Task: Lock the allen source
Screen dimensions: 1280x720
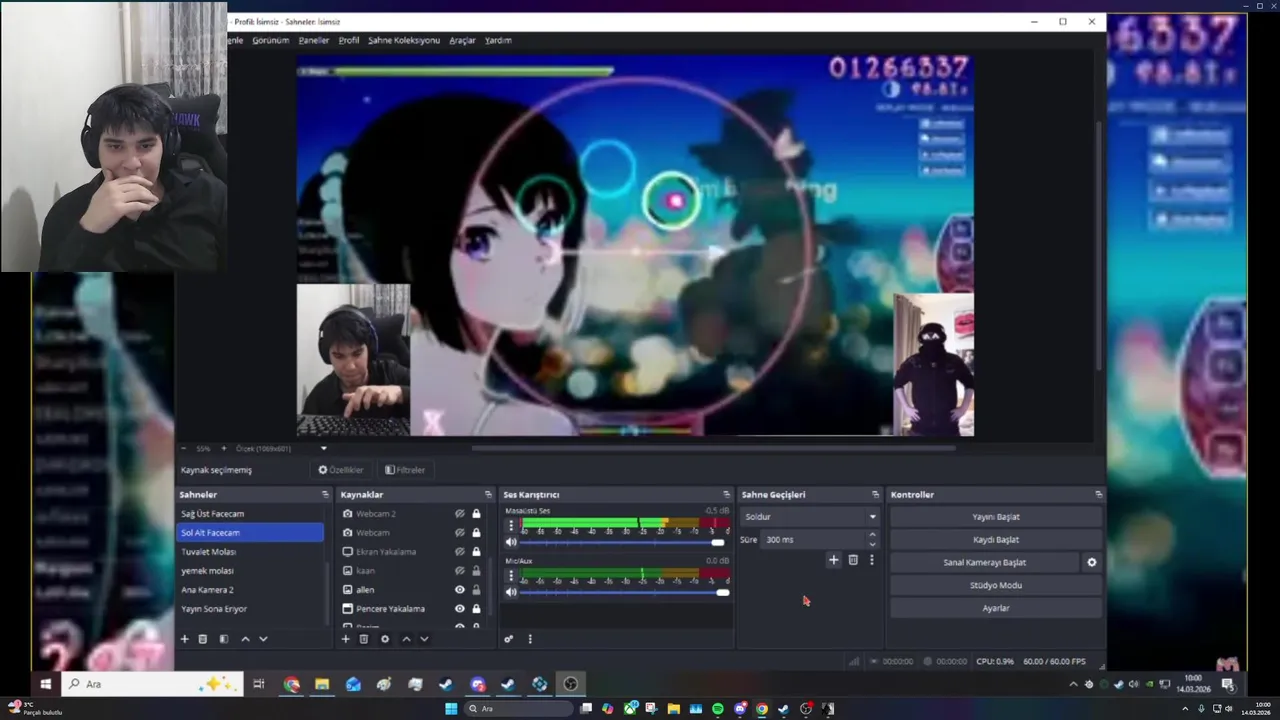Action: tap(476, 589)
